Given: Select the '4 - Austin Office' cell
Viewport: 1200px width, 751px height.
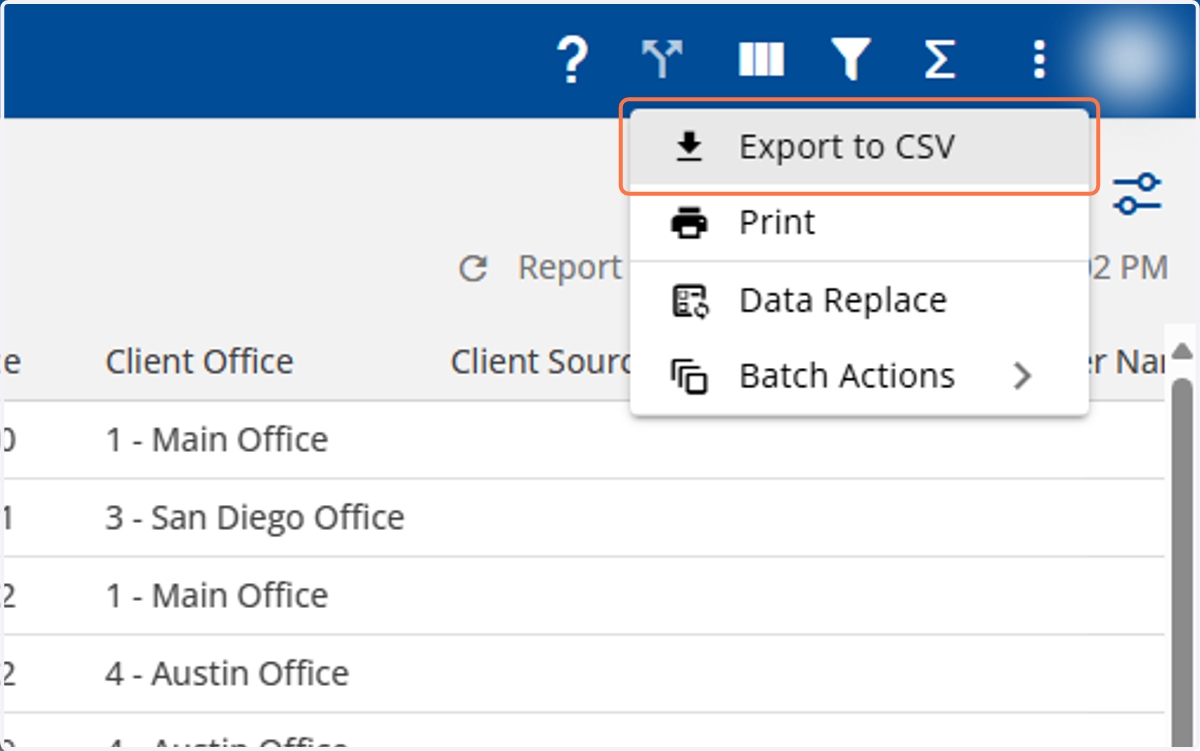Looking at the screenshot, I should (227, 673).
